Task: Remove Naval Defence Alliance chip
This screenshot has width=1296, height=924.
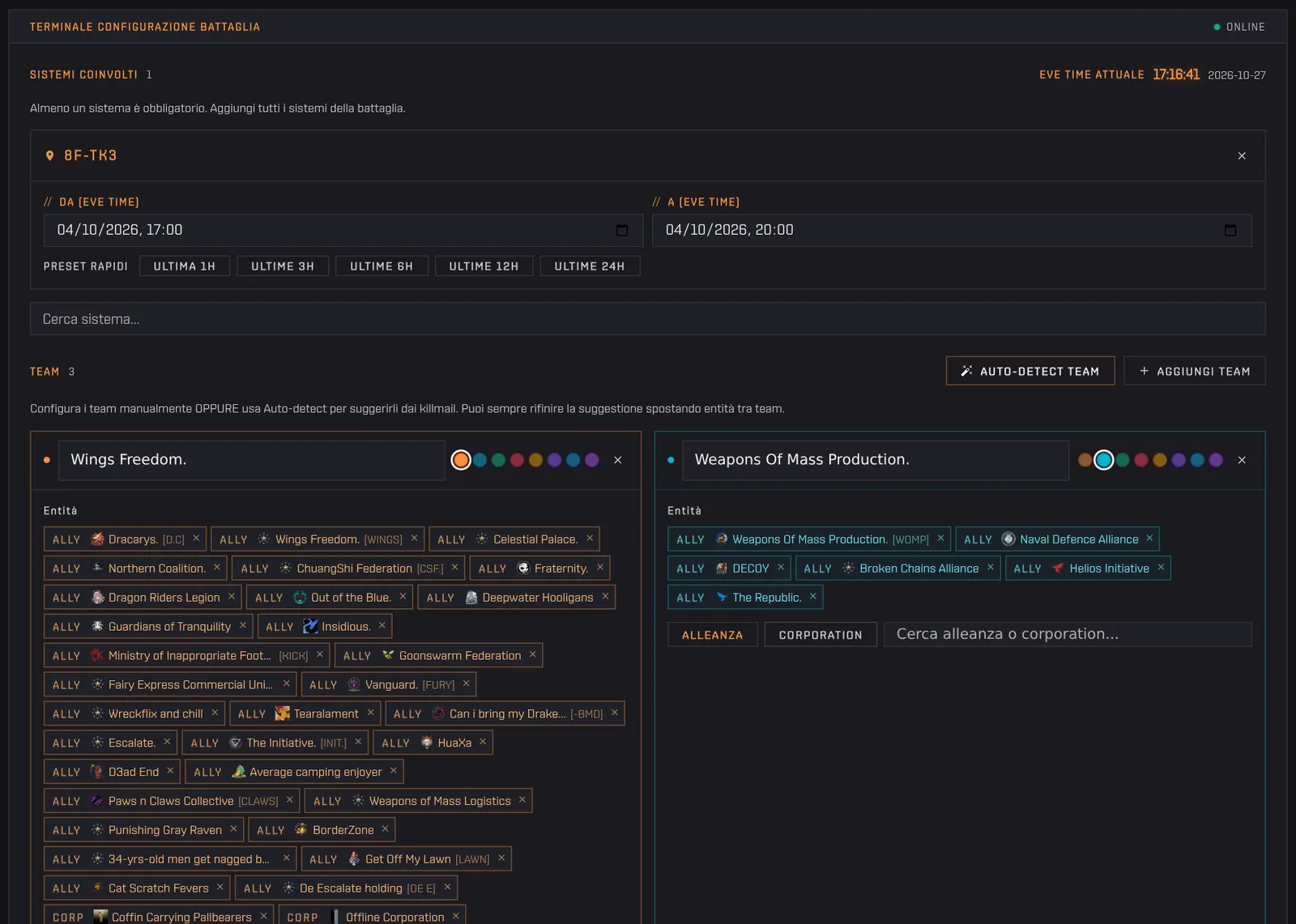Action: click(x=1149, y=539)
